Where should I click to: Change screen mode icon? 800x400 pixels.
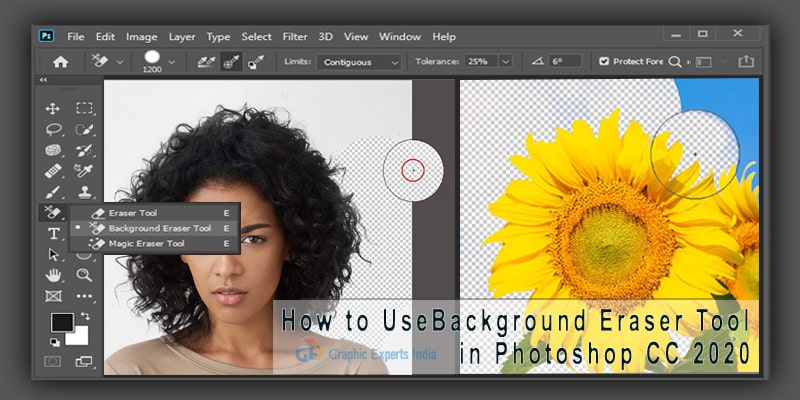click(84, 362)
